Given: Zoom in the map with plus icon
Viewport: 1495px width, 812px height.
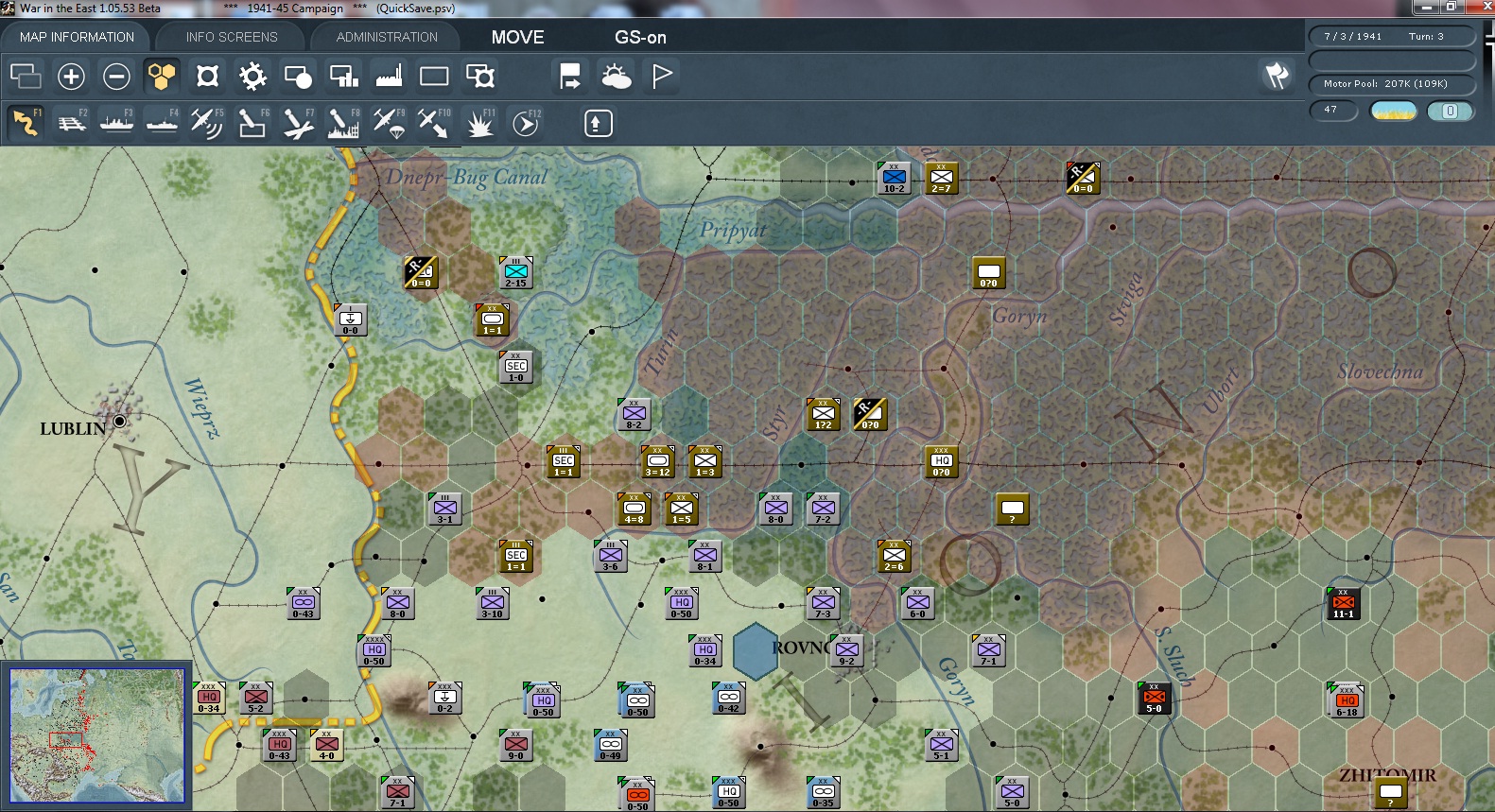Looking at the screenshot, I should point(71,76).
